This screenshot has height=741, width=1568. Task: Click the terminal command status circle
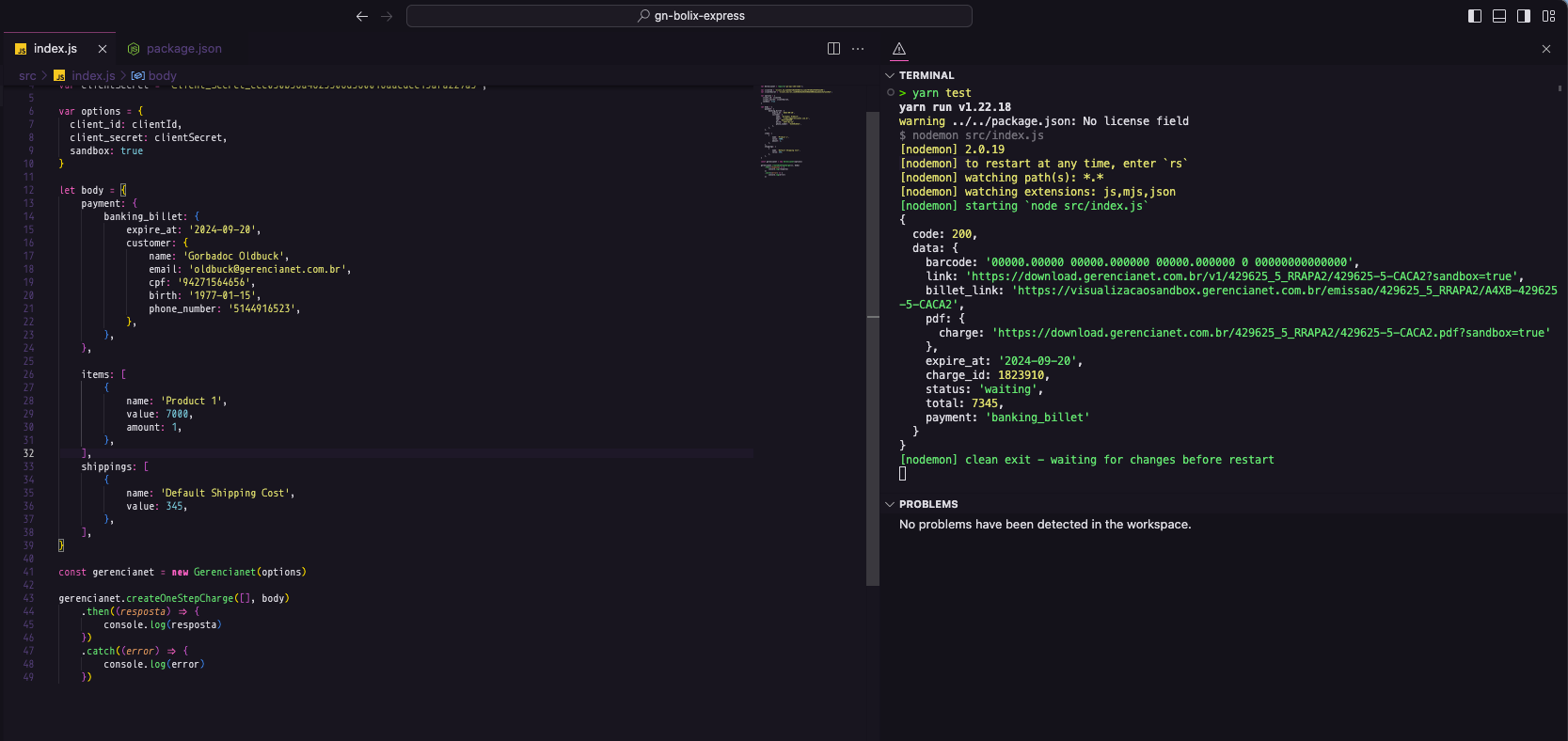point(890,92)
